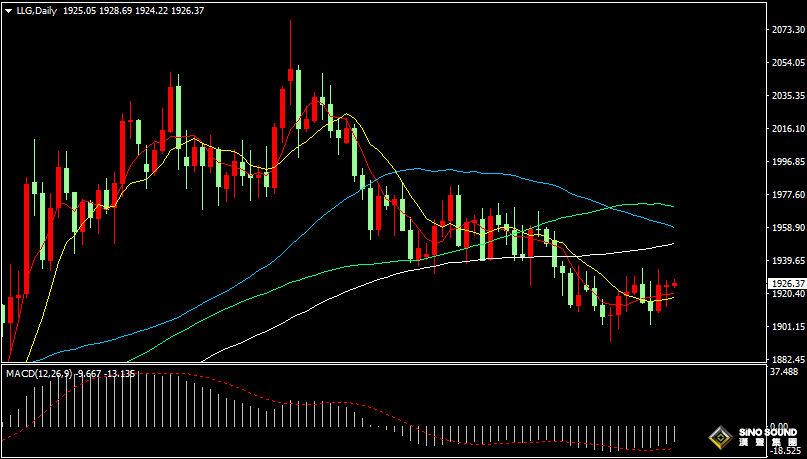807x459 pixels.
Task: Click the 2073.30 price axis label
Action: (x=786, y=30)
